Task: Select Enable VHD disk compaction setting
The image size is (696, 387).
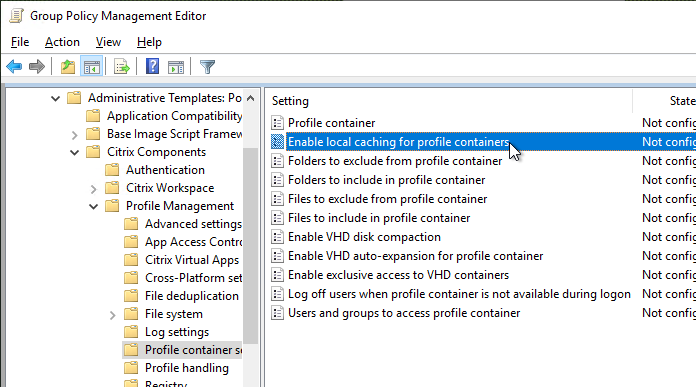Action: click(364, 237)
